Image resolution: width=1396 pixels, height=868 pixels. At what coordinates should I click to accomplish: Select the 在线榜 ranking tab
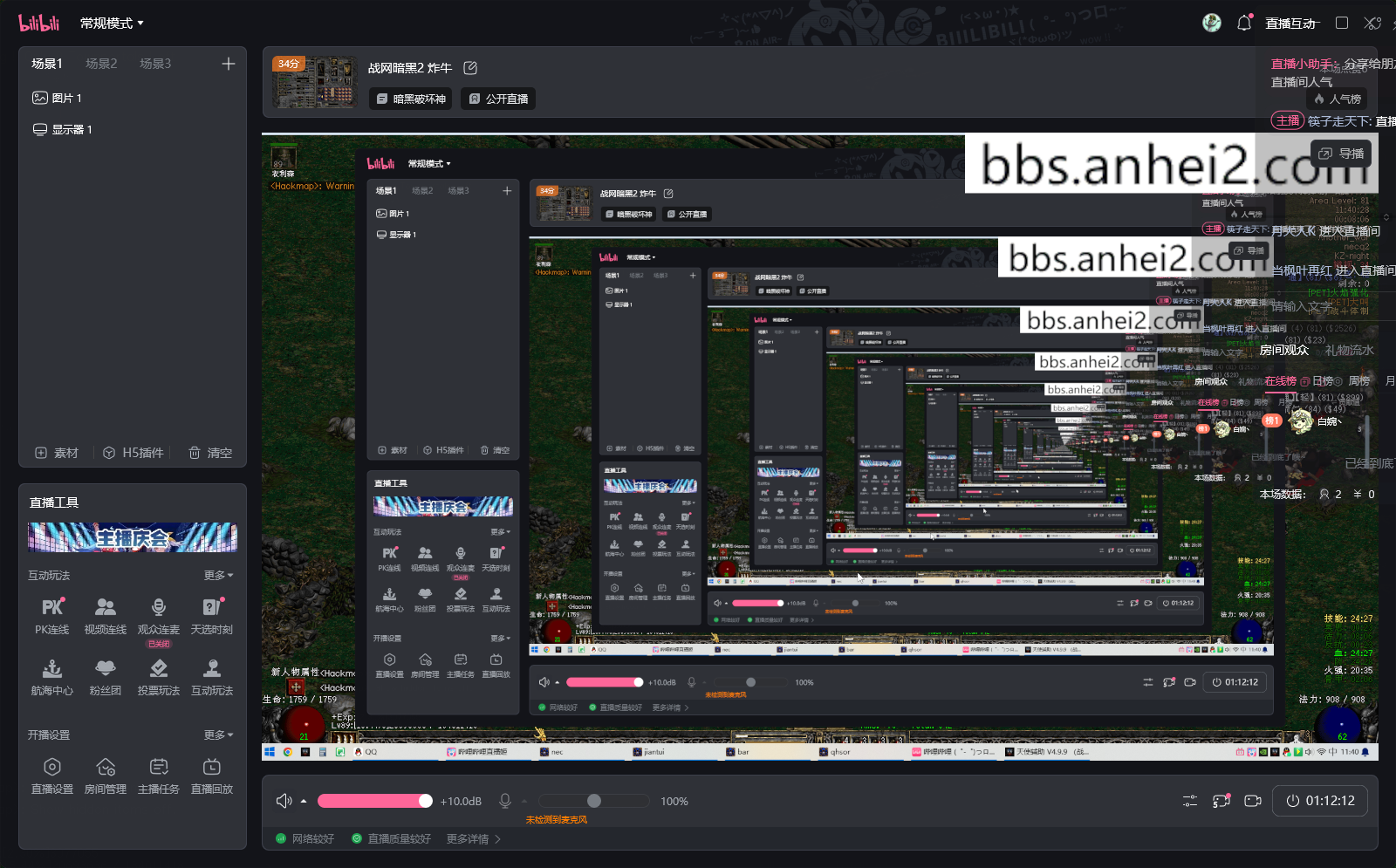pos(1280,381)
